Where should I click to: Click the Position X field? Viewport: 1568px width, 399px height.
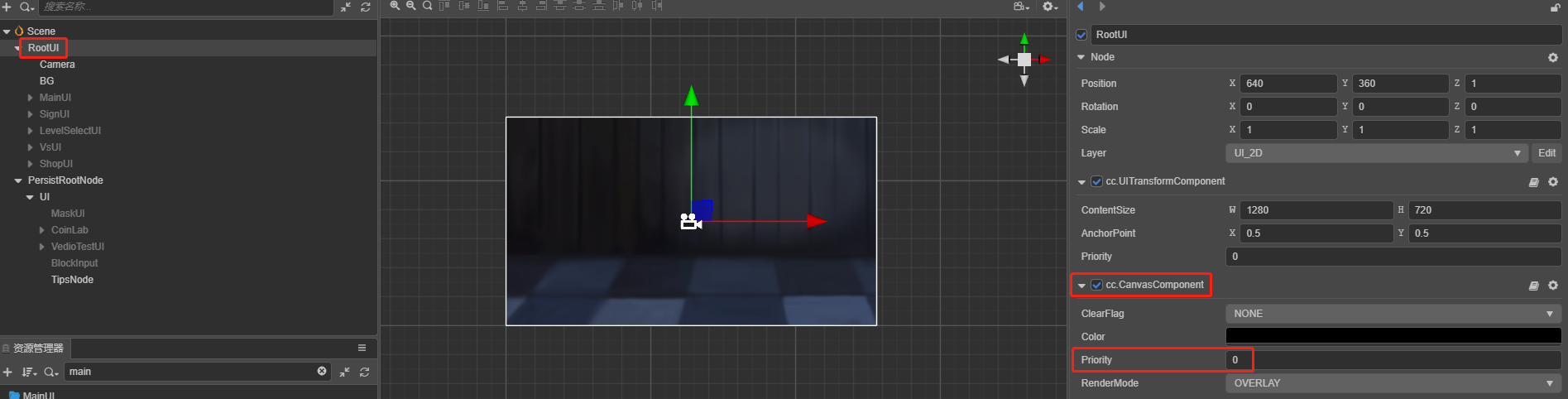click(1288, 84)
